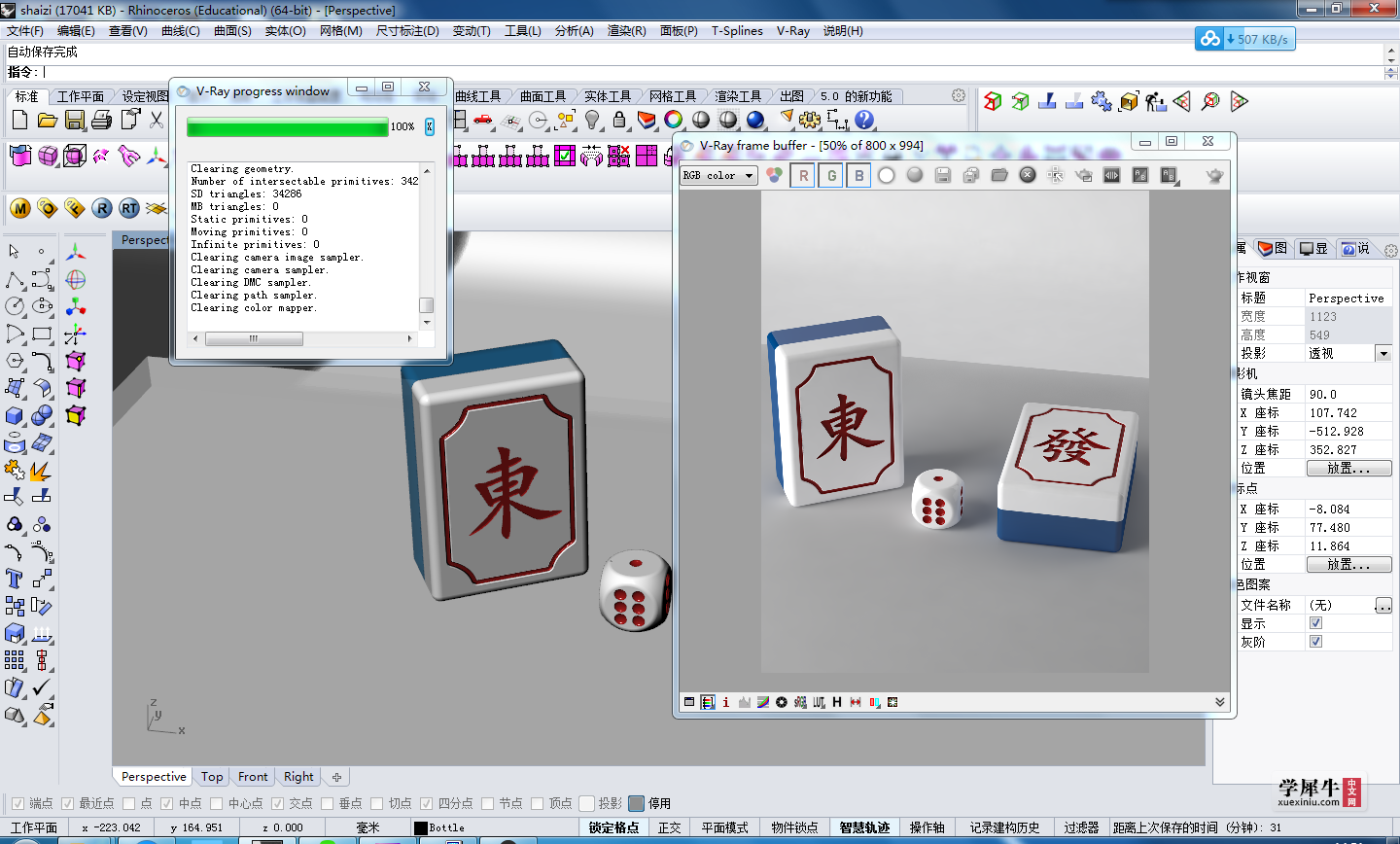Click the color wheel render icon

pyautogui.click(x=674, y=120)
